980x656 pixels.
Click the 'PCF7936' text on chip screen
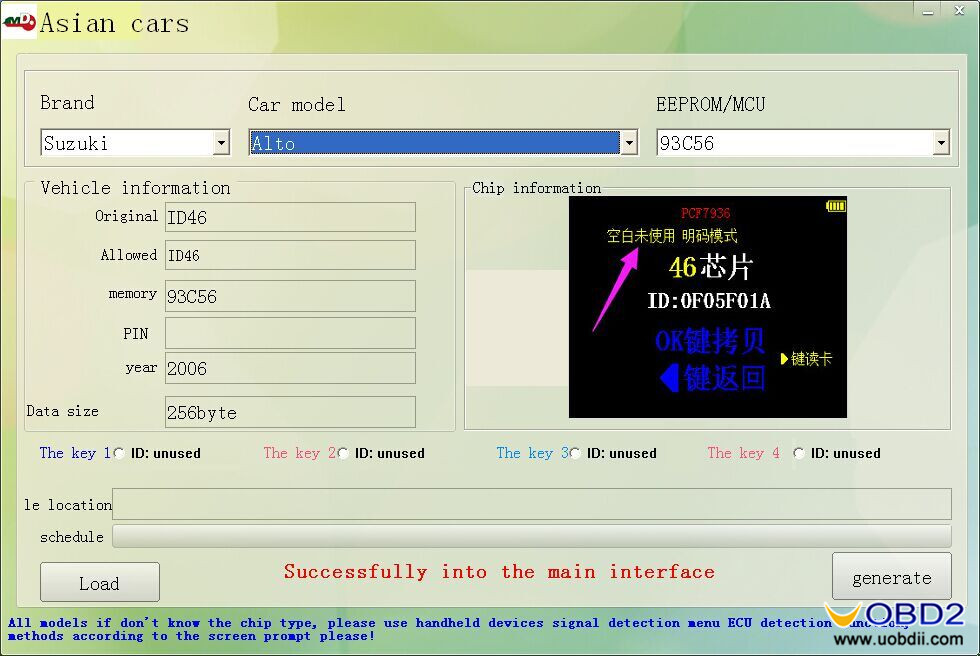(x=705, y=213)
